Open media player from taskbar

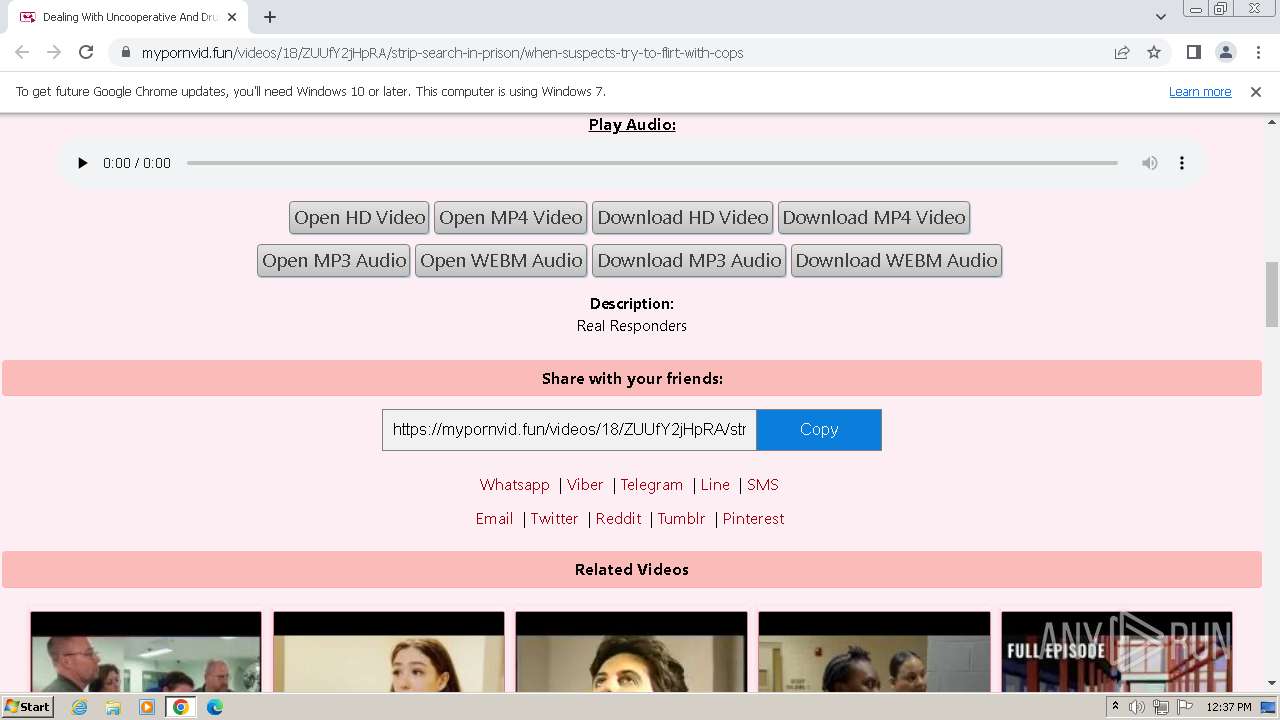[x=147, y=707]
